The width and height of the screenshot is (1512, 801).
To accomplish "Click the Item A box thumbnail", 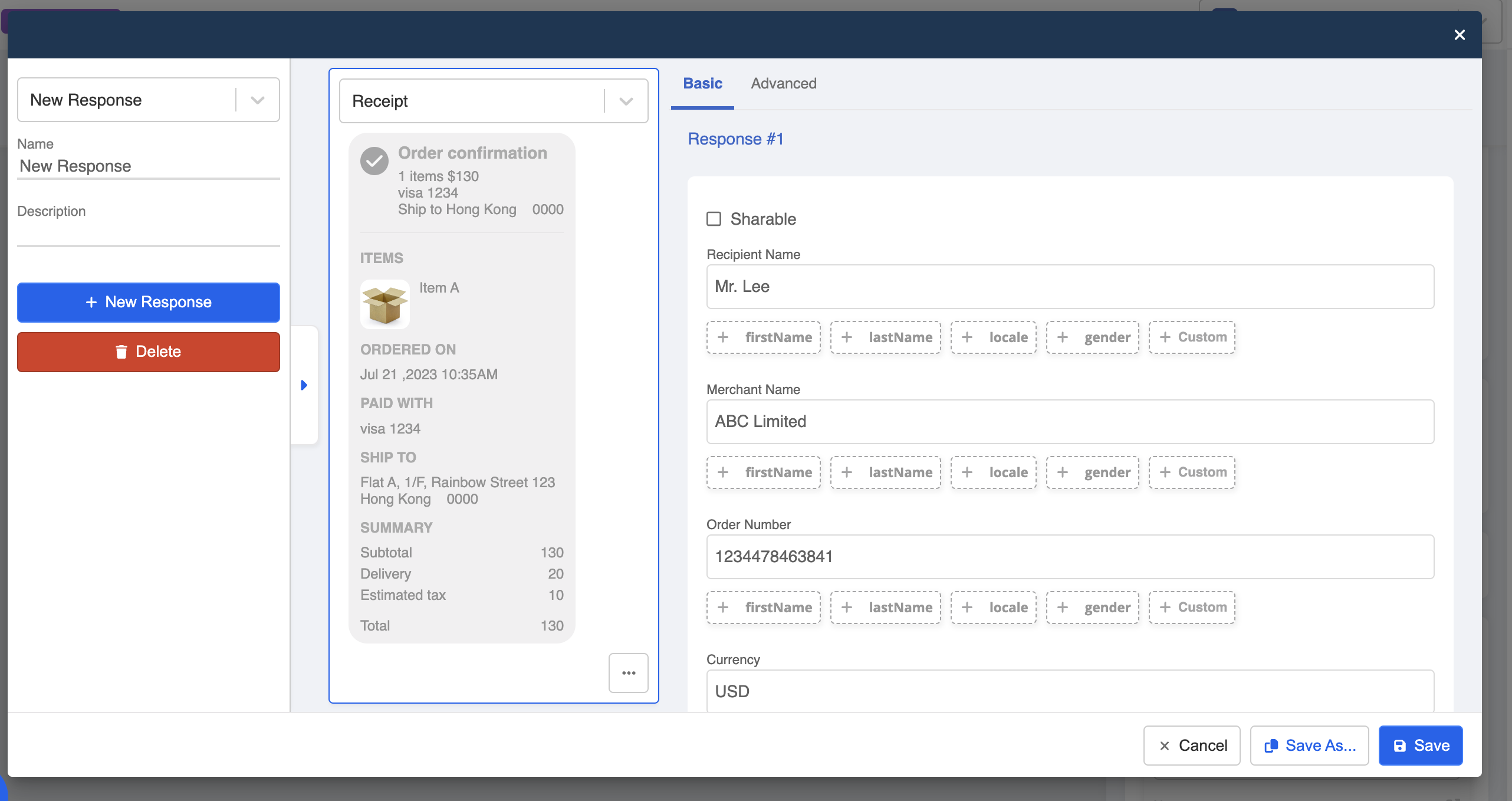I will pos(385,304).
